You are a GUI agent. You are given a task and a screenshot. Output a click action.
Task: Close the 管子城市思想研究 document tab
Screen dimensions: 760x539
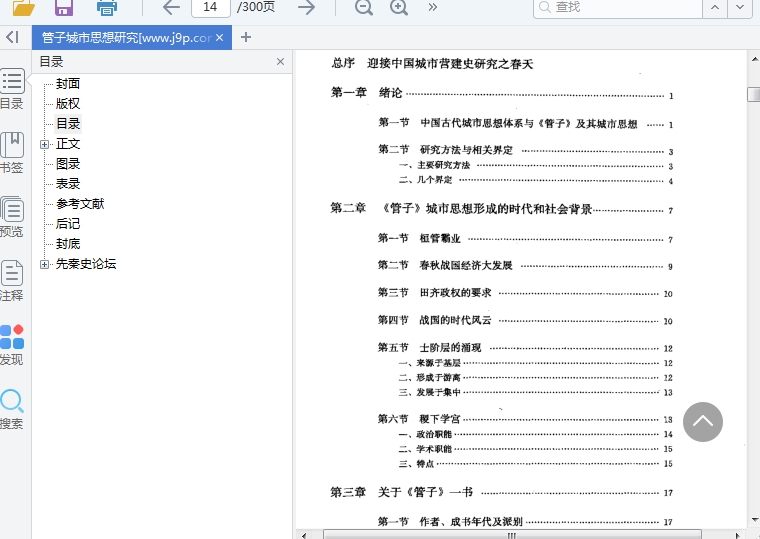click(220, 37)
